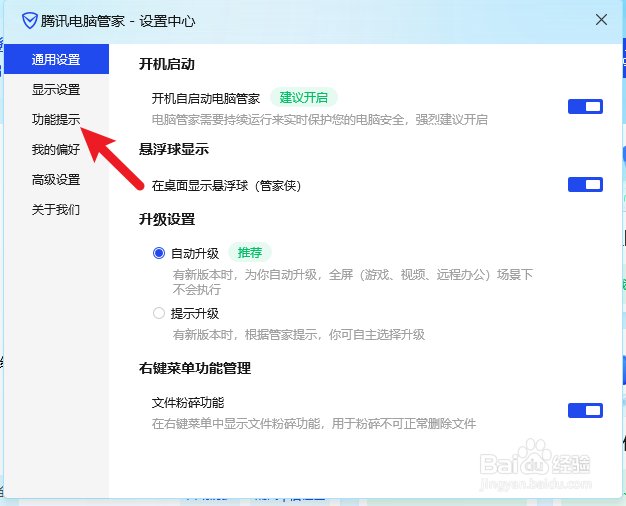Select the 自动升级 radio button
The image size is (626, 506).
tap(159, 253)
